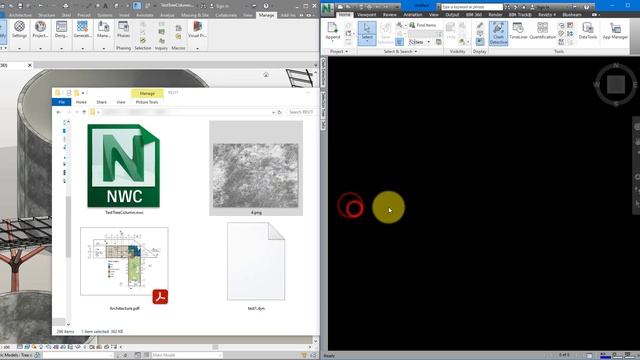The image size is (640, 360).
Task: Open Navisworks Viewpoint tab
Action: click(x=367, y=15)
